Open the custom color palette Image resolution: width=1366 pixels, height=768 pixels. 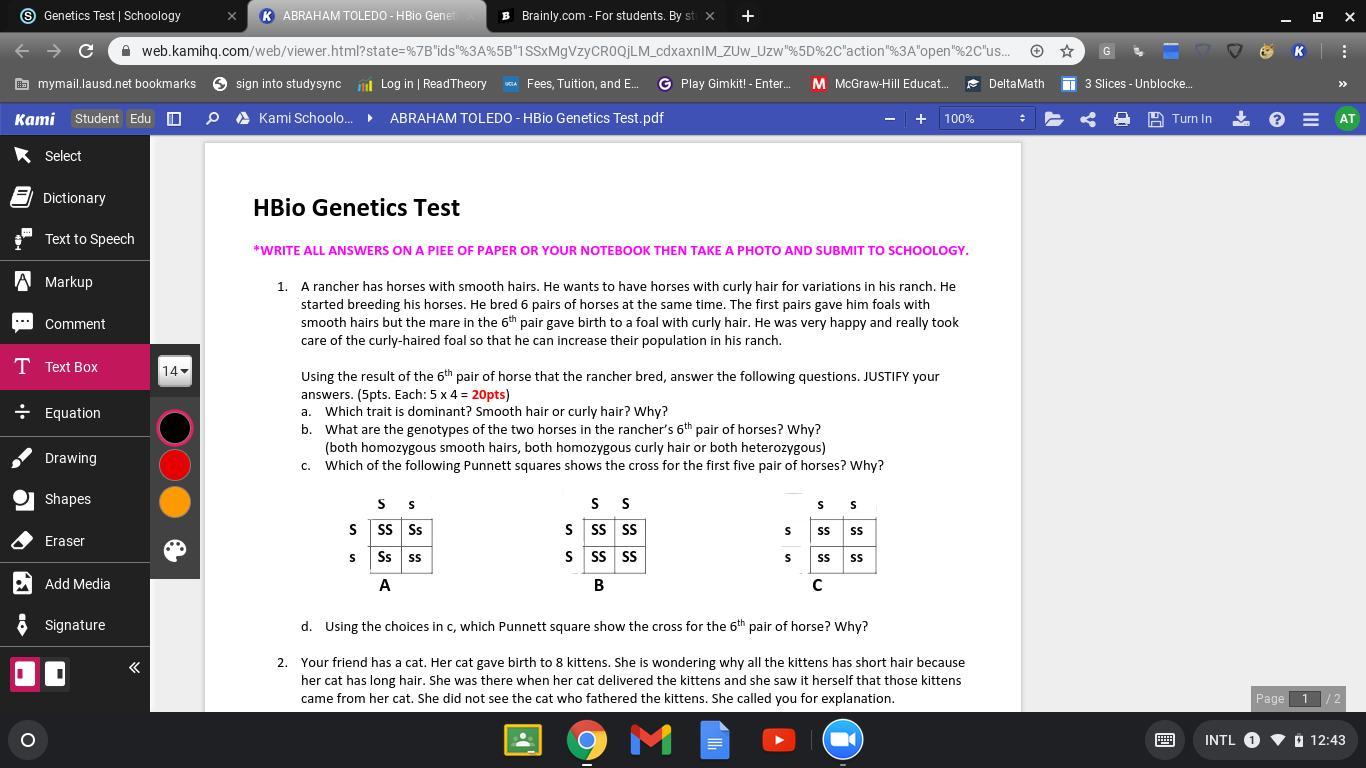[175, 550]
